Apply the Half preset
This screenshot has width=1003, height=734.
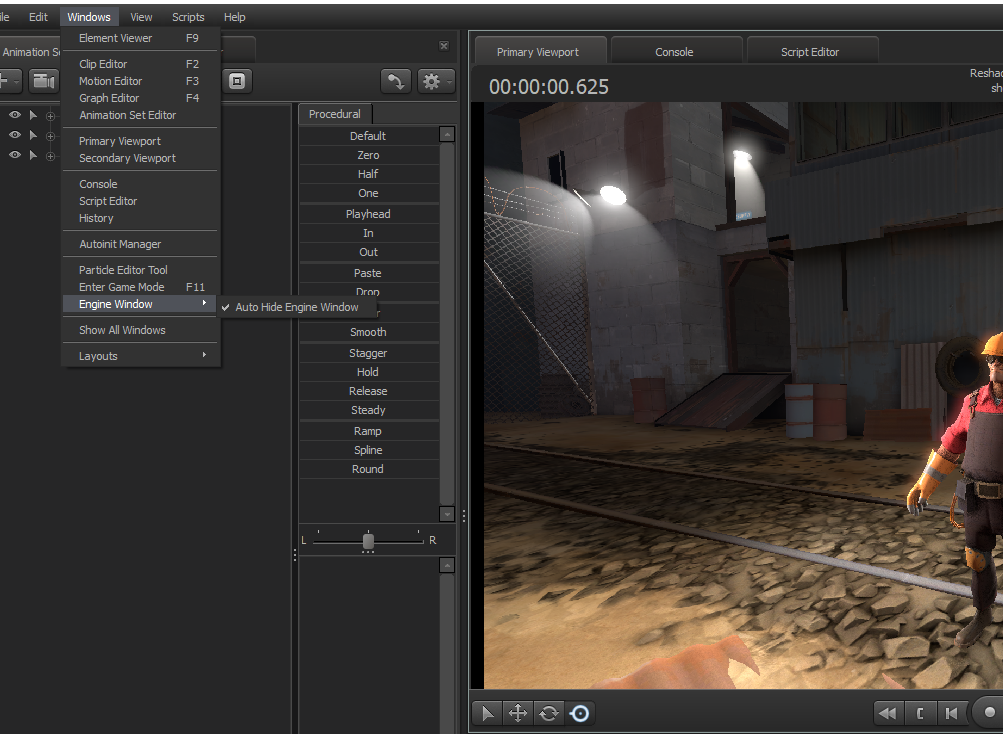click(x=368, y=174)
